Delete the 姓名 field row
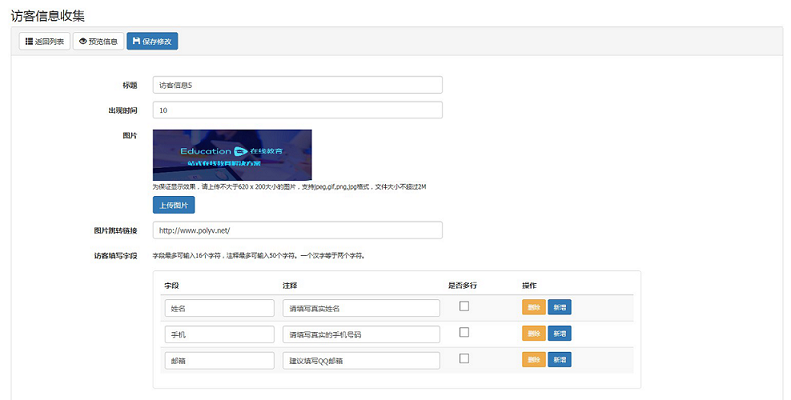Viewport: 791px width, 400px height. pos(533,307)
